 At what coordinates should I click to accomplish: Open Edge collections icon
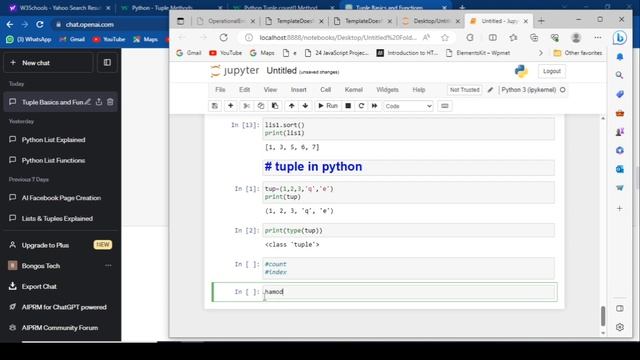pyautogui.click(x=534, y=38)
